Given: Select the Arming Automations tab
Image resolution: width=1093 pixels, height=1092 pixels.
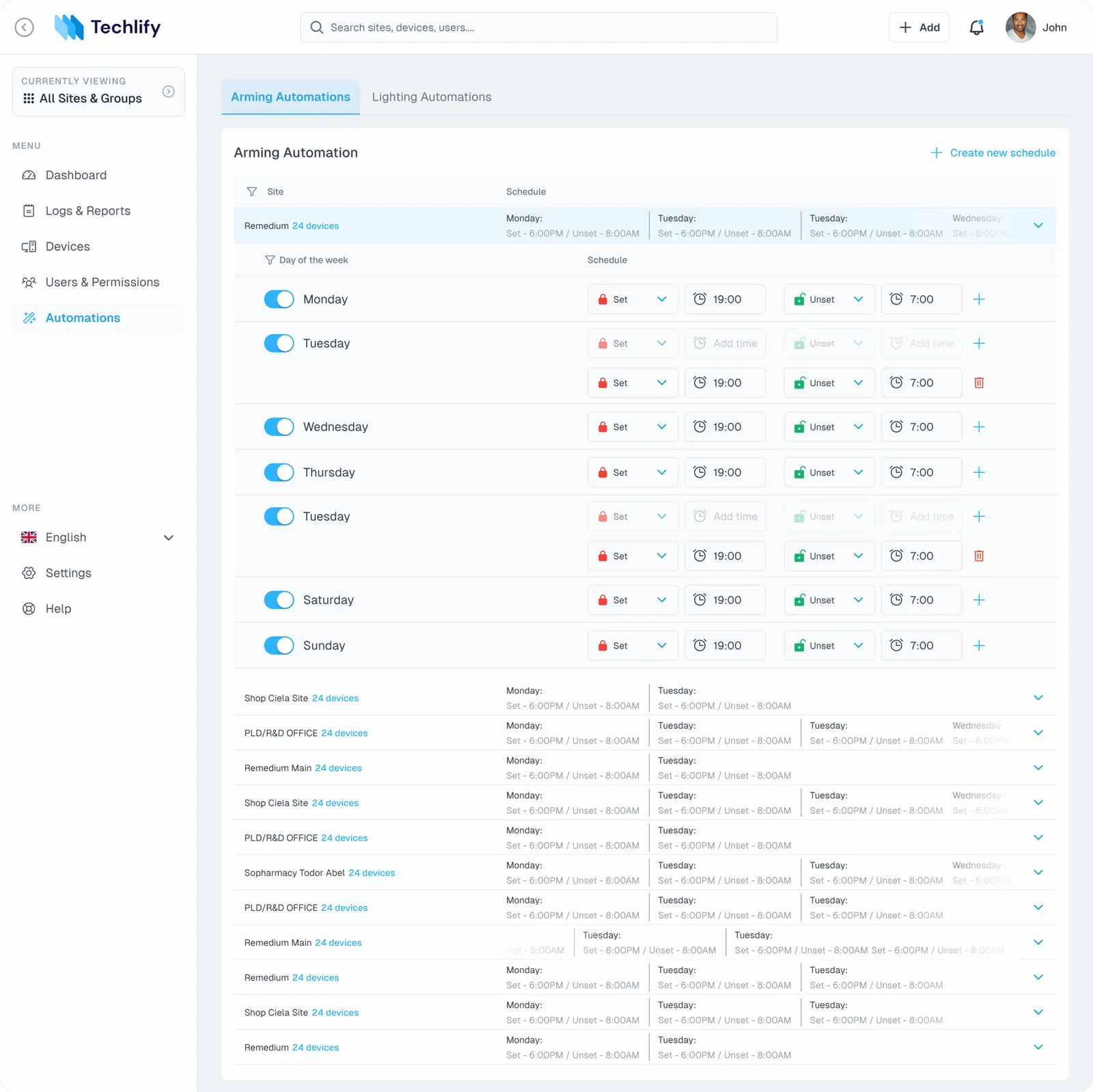Looking at the screenshot, I should click(290, 97).
